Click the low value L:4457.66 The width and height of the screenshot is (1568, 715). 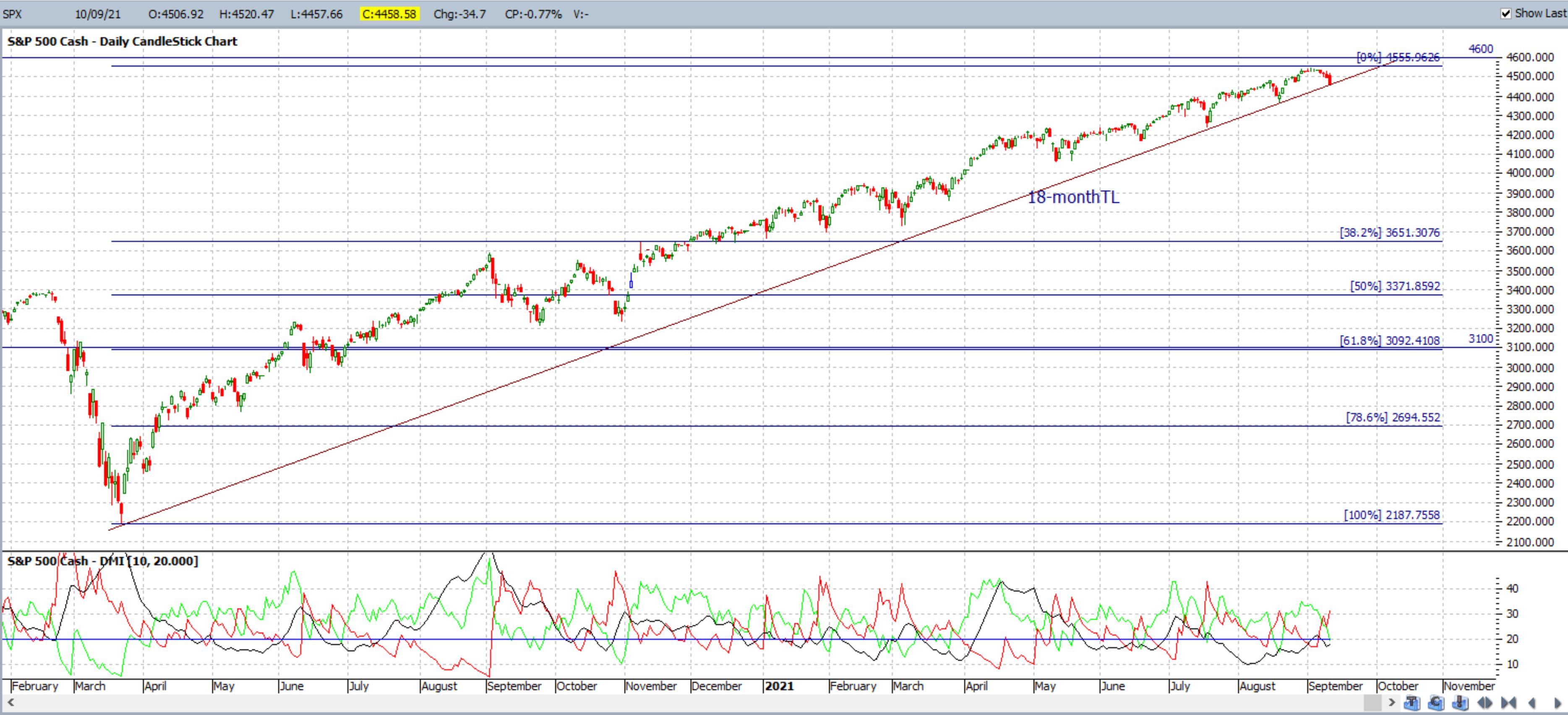[x=316, y=14]
